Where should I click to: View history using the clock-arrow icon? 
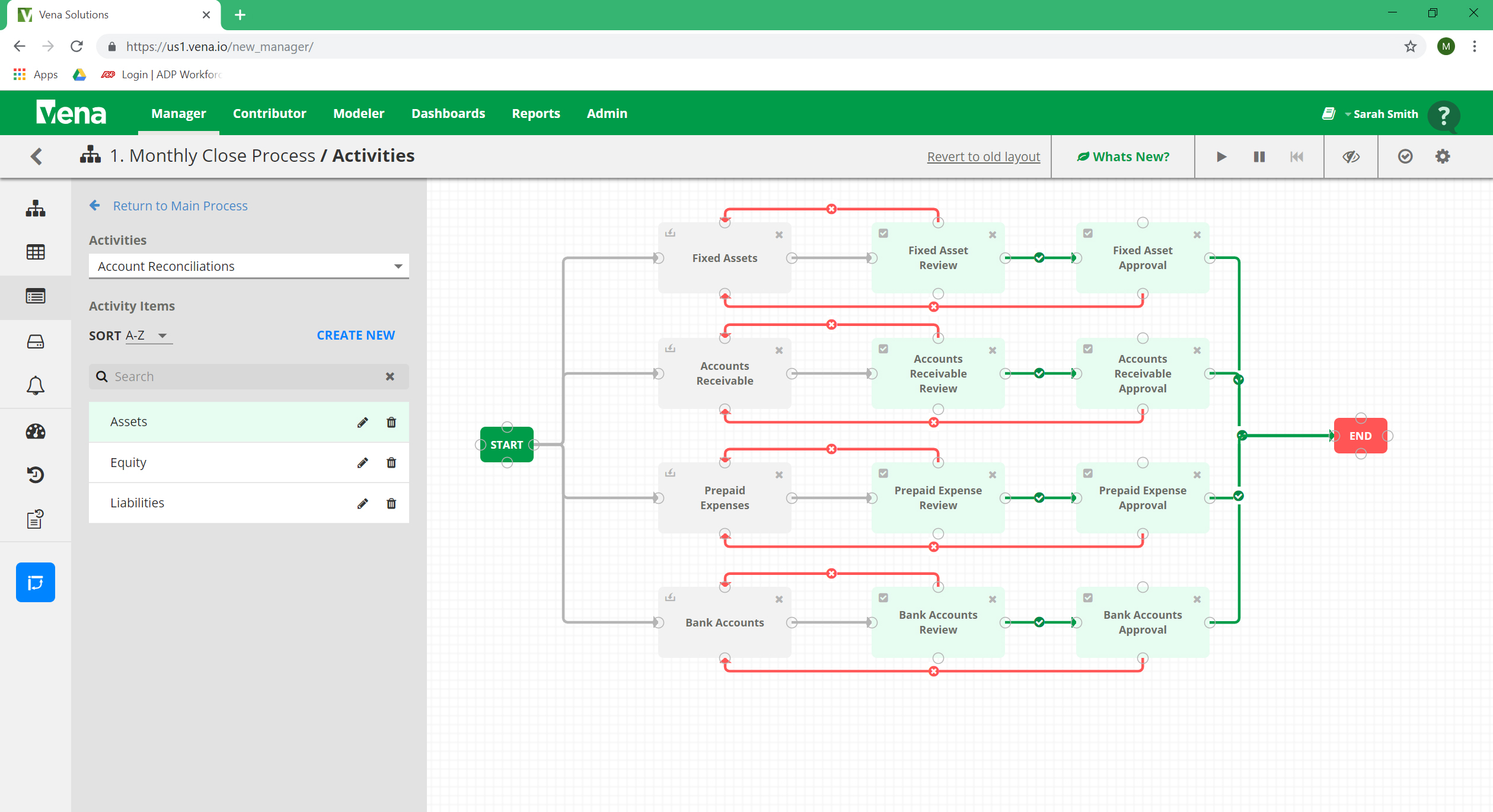tap(36, 474)
